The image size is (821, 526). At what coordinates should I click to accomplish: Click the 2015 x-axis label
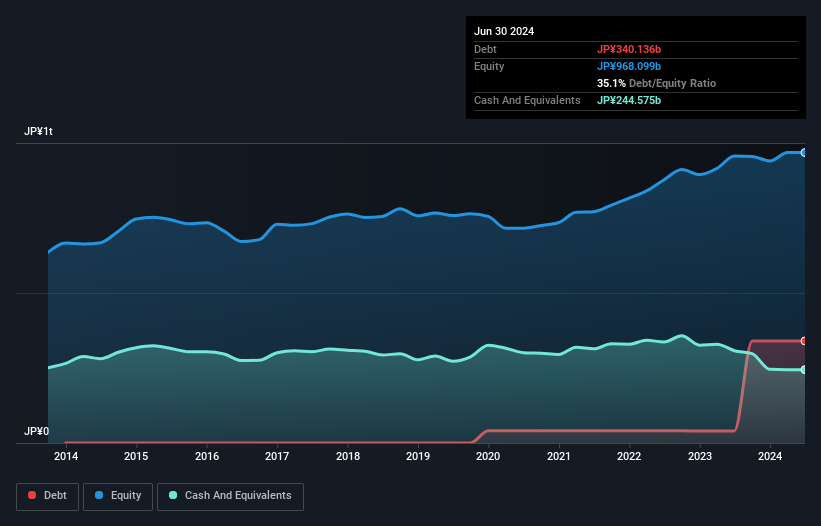point(136,456)
